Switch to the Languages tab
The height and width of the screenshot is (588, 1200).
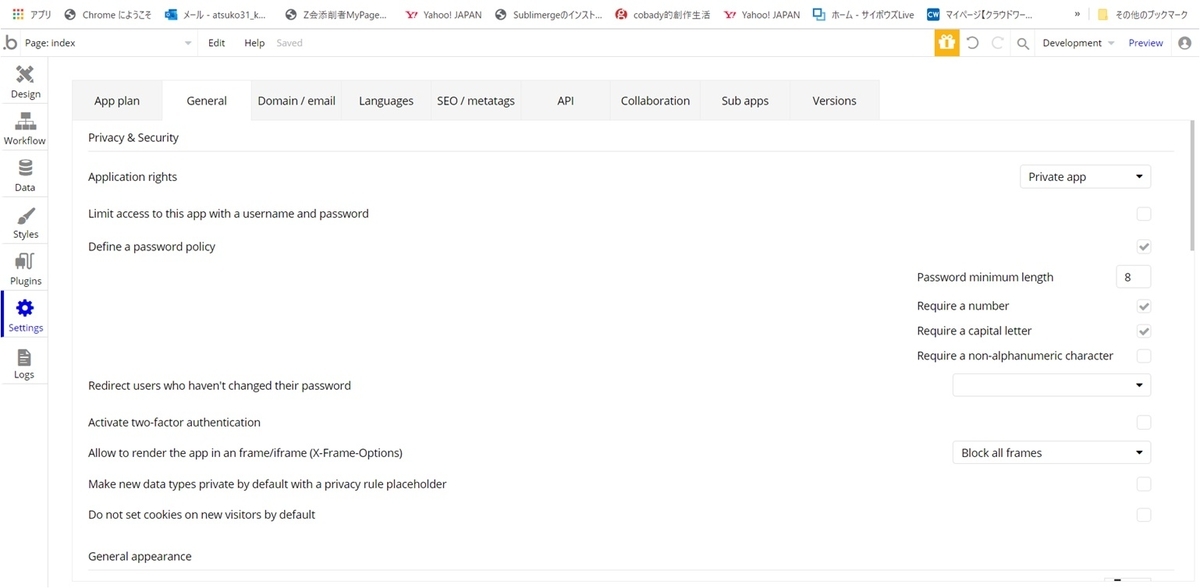click(x=386, y=101)
